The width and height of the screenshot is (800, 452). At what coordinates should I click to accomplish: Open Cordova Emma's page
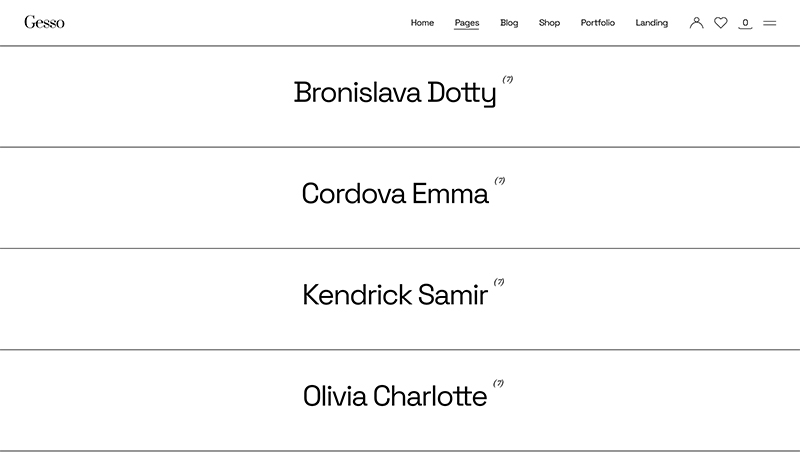click(x=395, y=194)
